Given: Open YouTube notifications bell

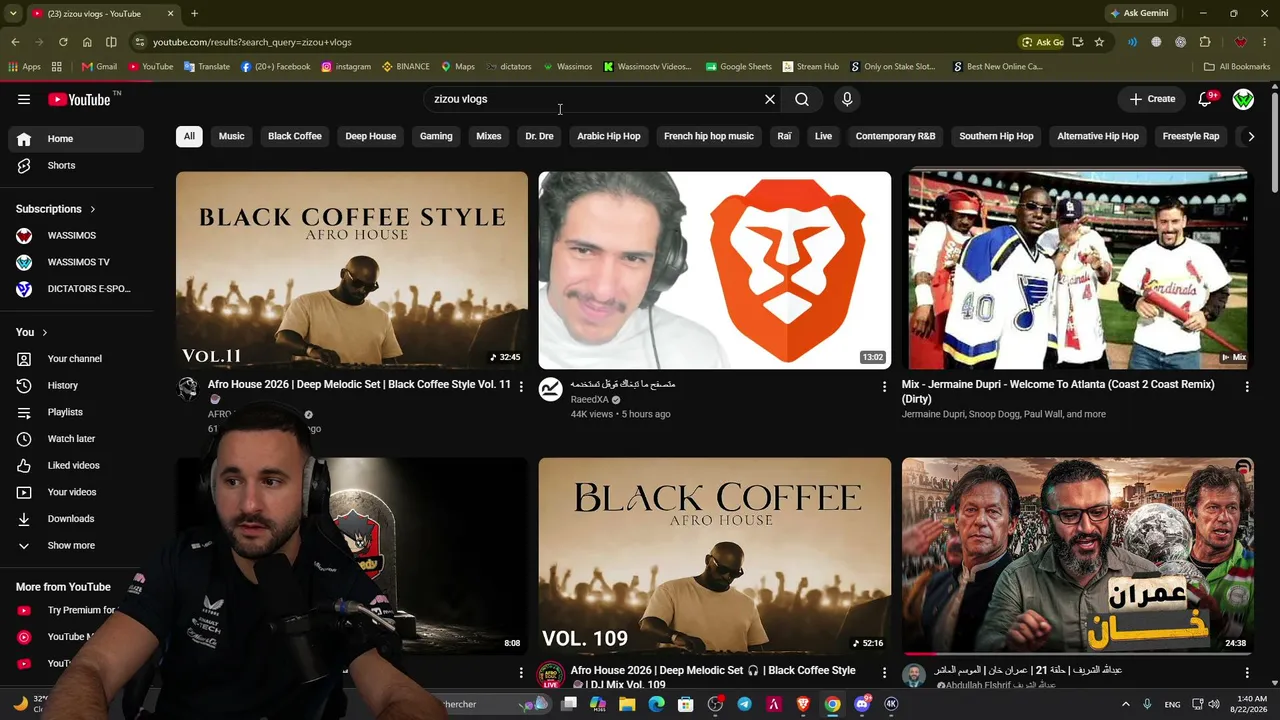Looking at the screenshot, I should click(1205, 99).
